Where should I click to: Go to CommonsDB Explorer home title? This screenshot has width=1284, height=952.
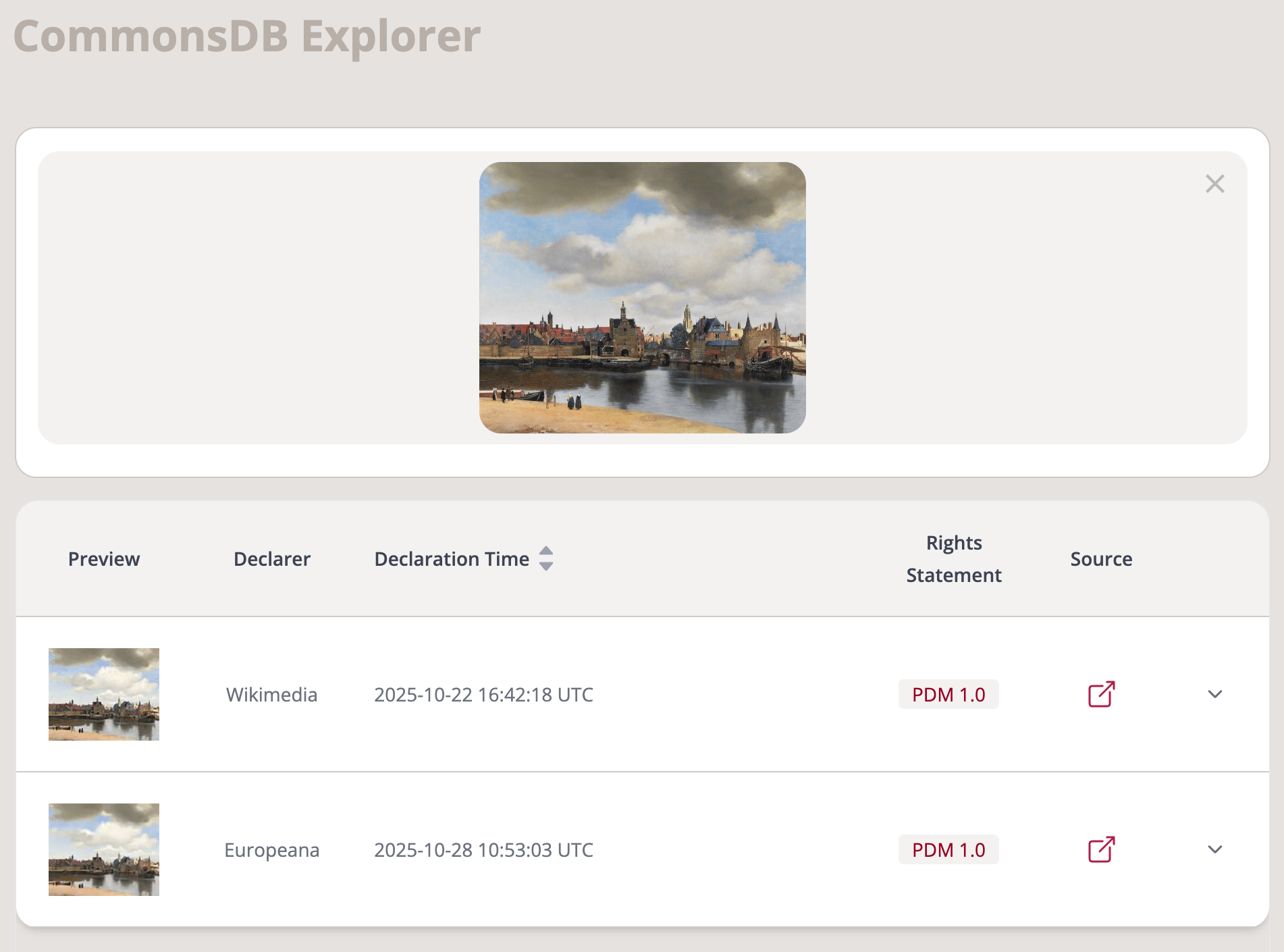[247, 36]
